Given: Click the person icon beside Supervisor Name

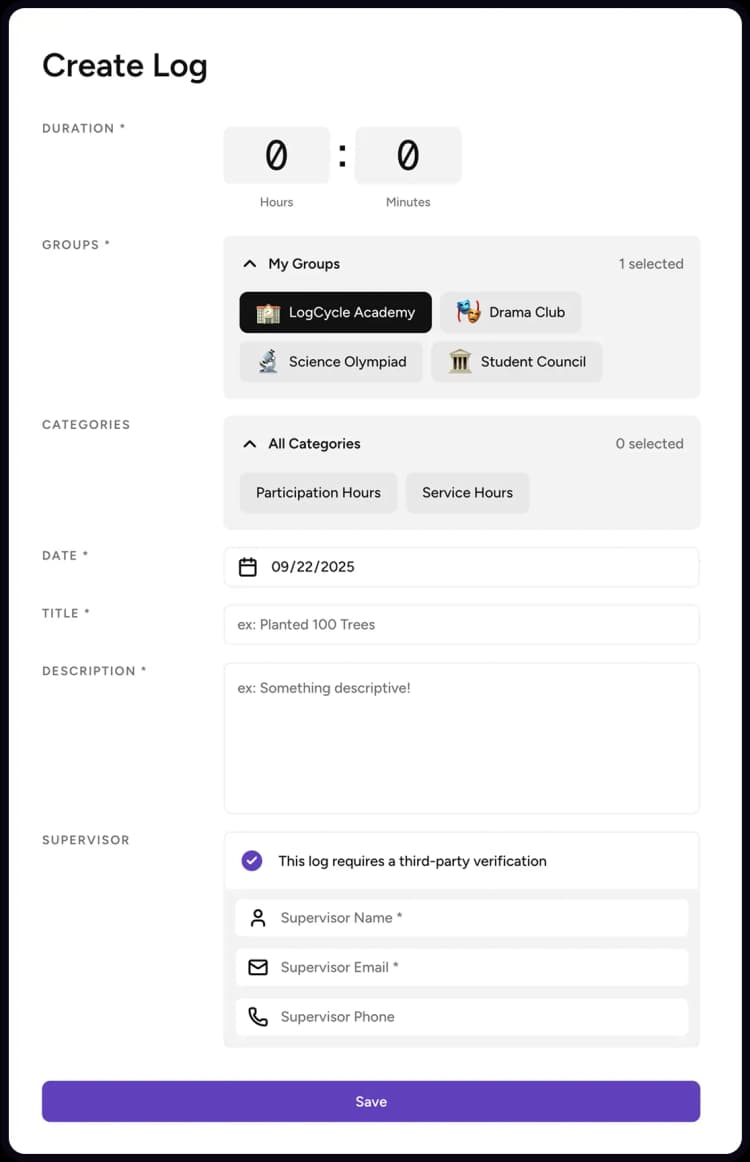Looking at the screenshot, I should (258, 918).
